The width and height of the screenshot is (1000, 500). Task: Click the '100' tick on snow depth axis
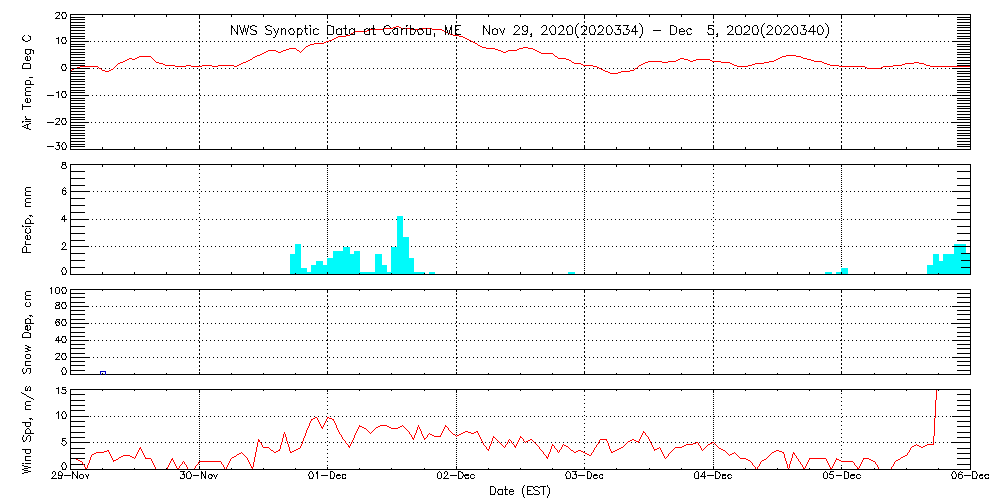coord(57,291)
